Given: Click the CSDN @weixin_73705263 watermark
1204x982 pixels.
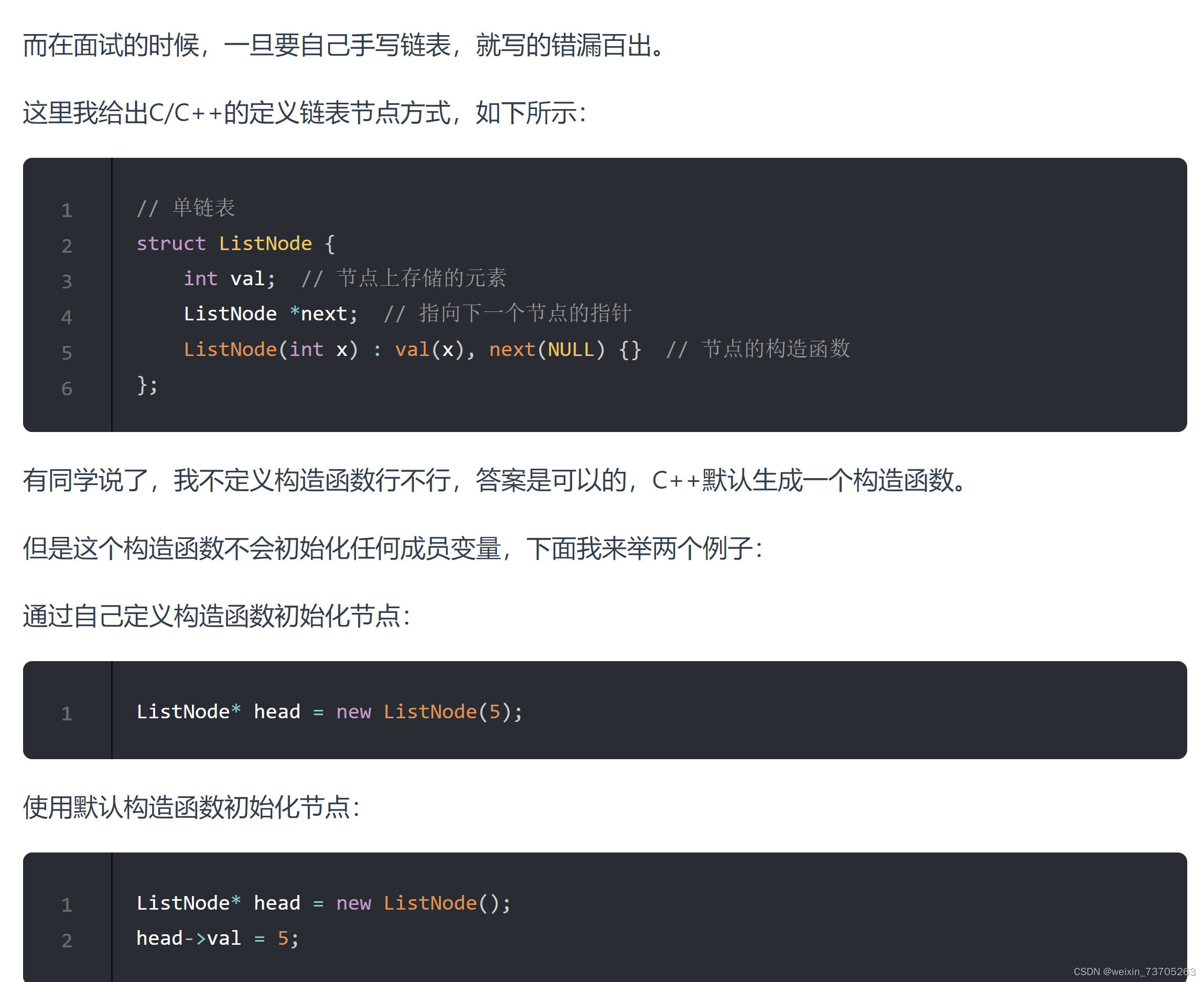Looking at the screenshot, I should 1134,972.
